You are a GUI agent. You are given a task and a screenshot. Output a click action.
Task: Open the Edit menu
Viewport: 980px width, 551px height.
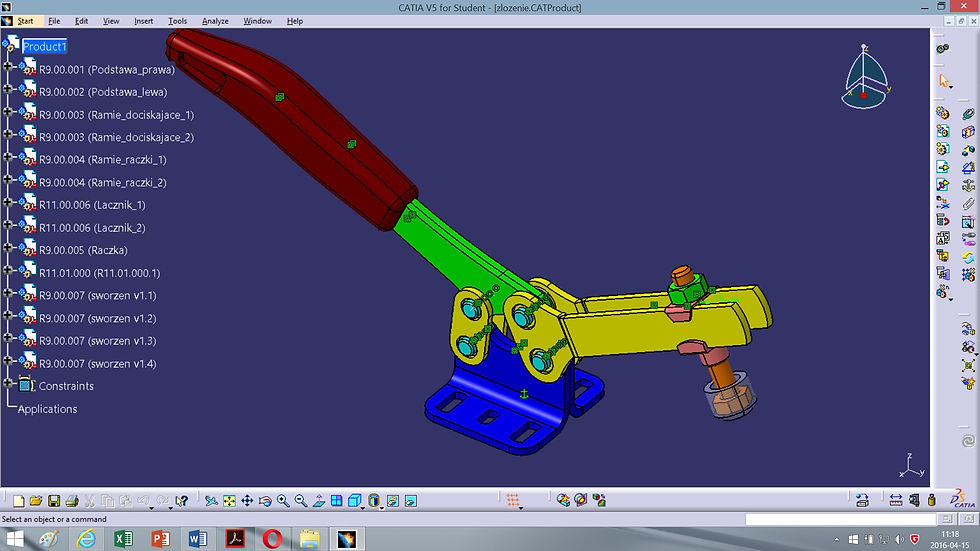click(81, 21)
